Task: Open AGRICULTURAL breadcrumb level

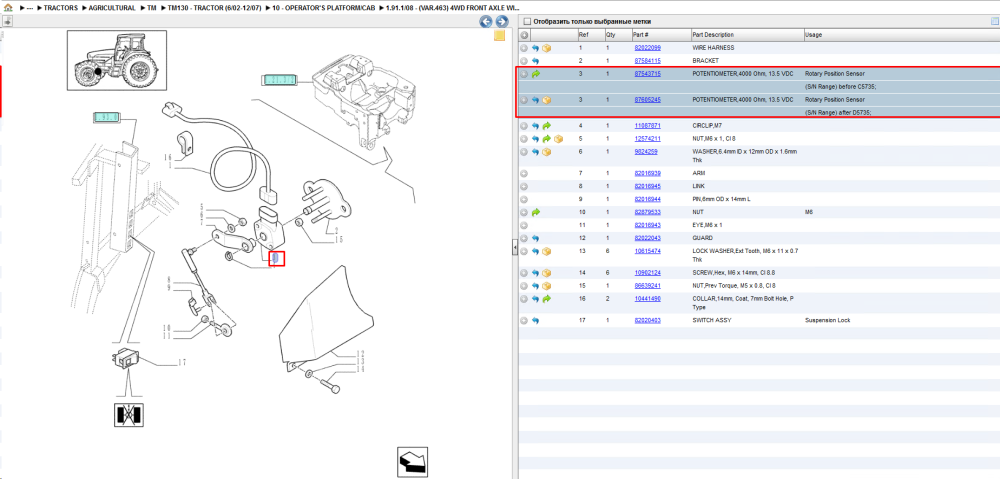Action: 112,8
